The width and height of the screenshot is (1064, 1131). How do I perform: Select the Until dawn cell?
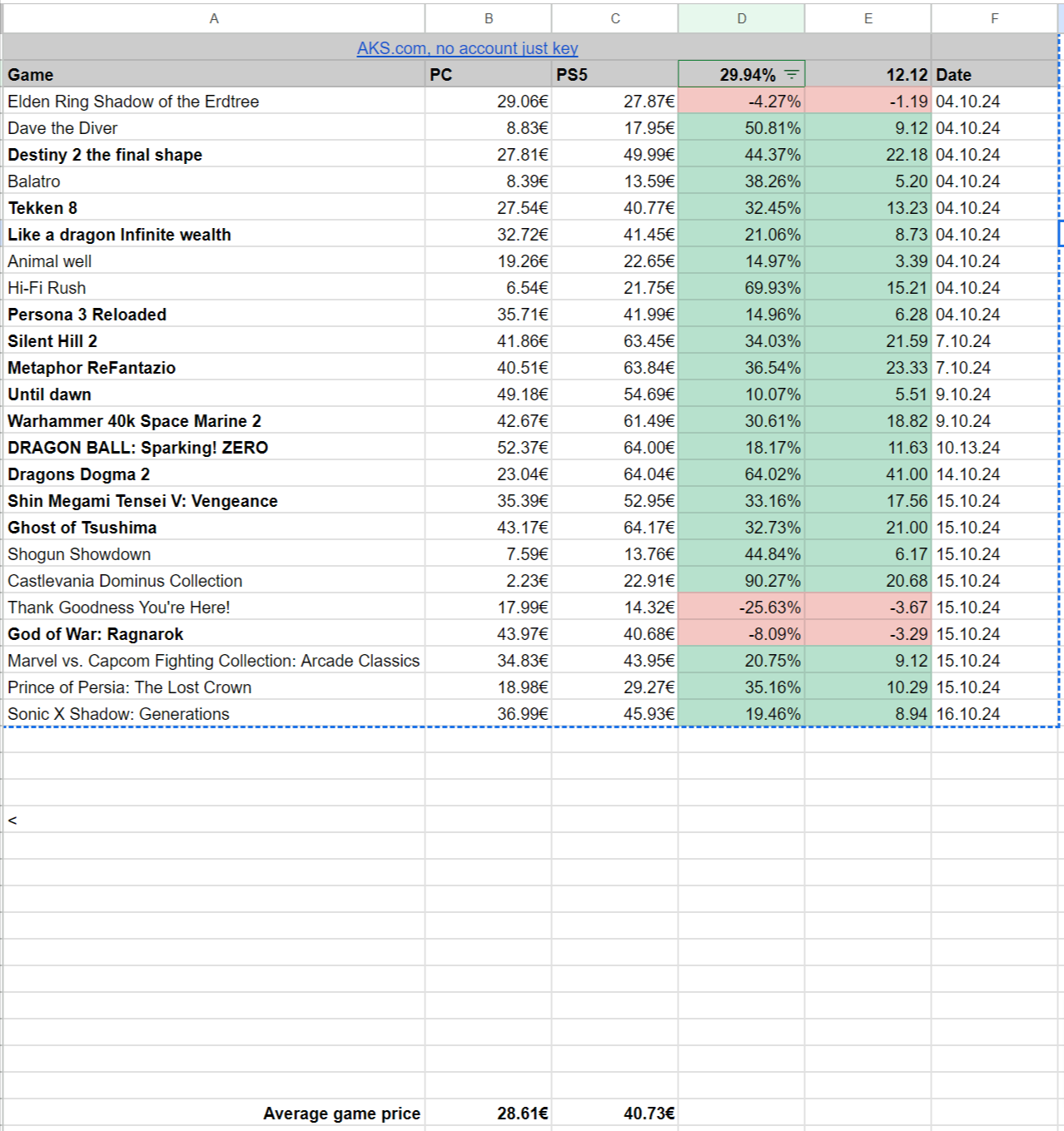pos(214,394)
